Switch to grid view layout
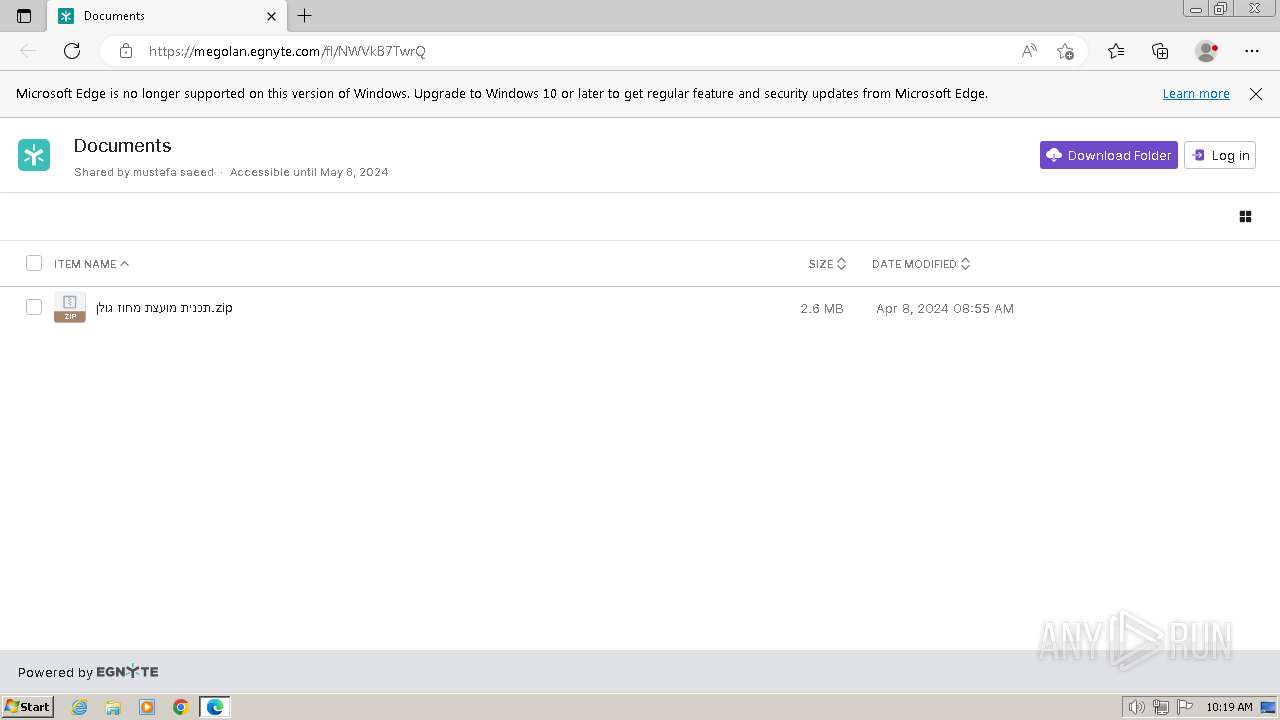This screenshot has width=1280, height=720. coord(1245,216)
